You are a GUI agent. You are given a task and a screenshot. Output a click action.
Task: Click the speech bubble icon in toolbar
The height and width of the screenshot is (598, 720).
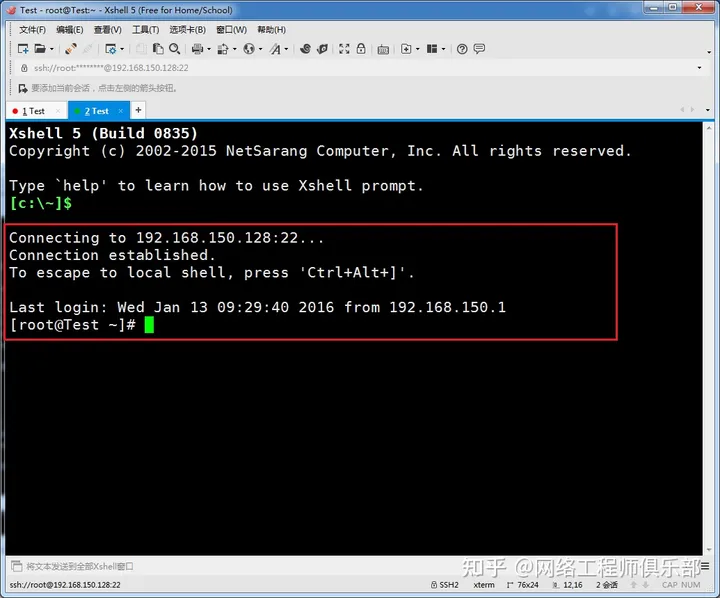coord(479,49)
